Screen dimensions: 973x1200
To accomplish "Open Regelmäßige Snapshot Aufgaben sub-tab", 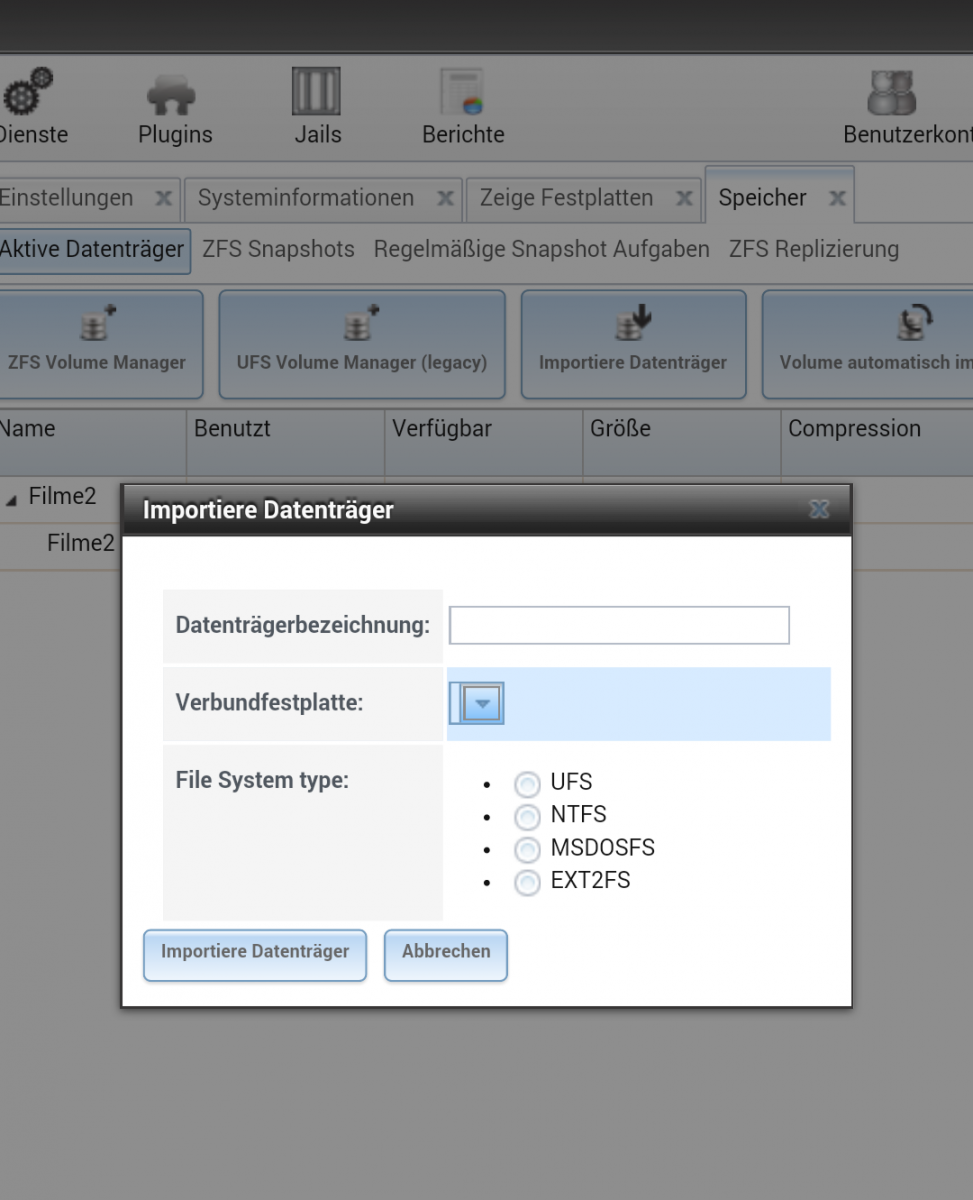I will [541, 250].
